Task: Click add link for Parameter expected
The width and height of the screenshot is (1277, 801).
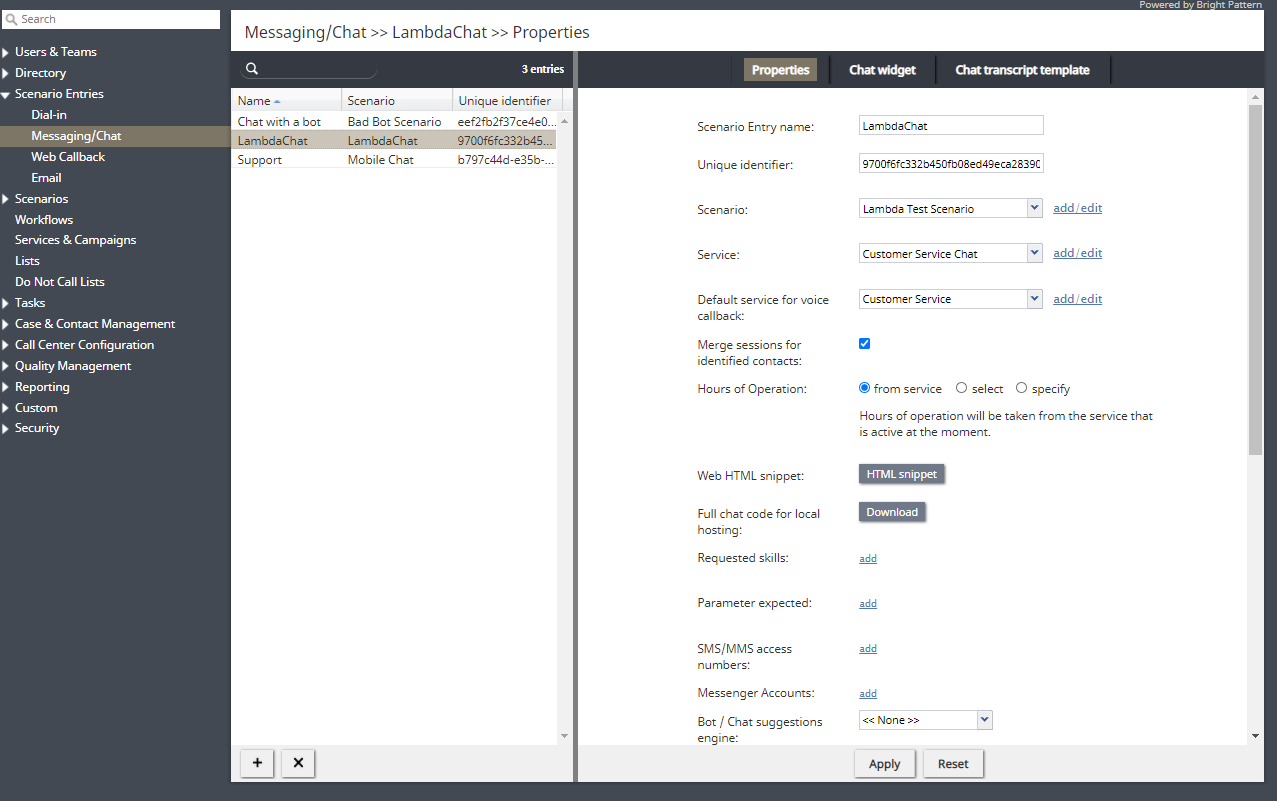Action: 868,604
